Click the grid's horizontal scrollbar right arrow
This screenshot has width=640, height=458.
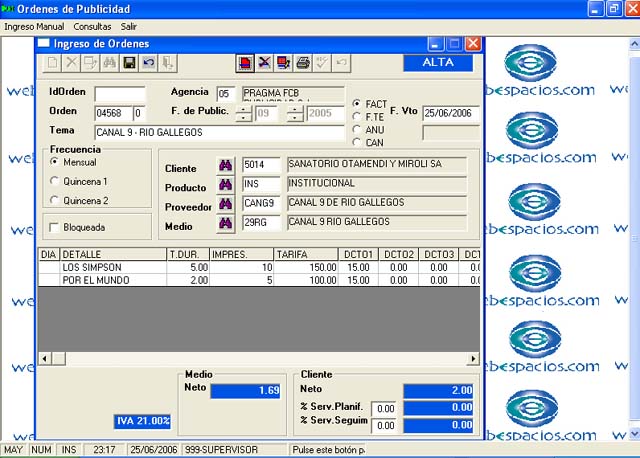[474, 359]
